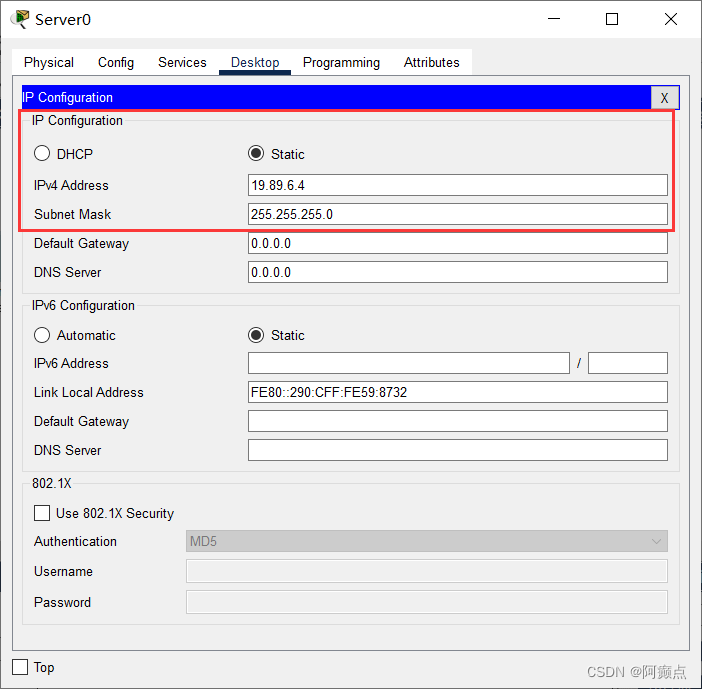Image resolution: width=702 pixels, height=689 pixels.
Task: Select the DHCP radio button
Action: click(x=42, y=154)
